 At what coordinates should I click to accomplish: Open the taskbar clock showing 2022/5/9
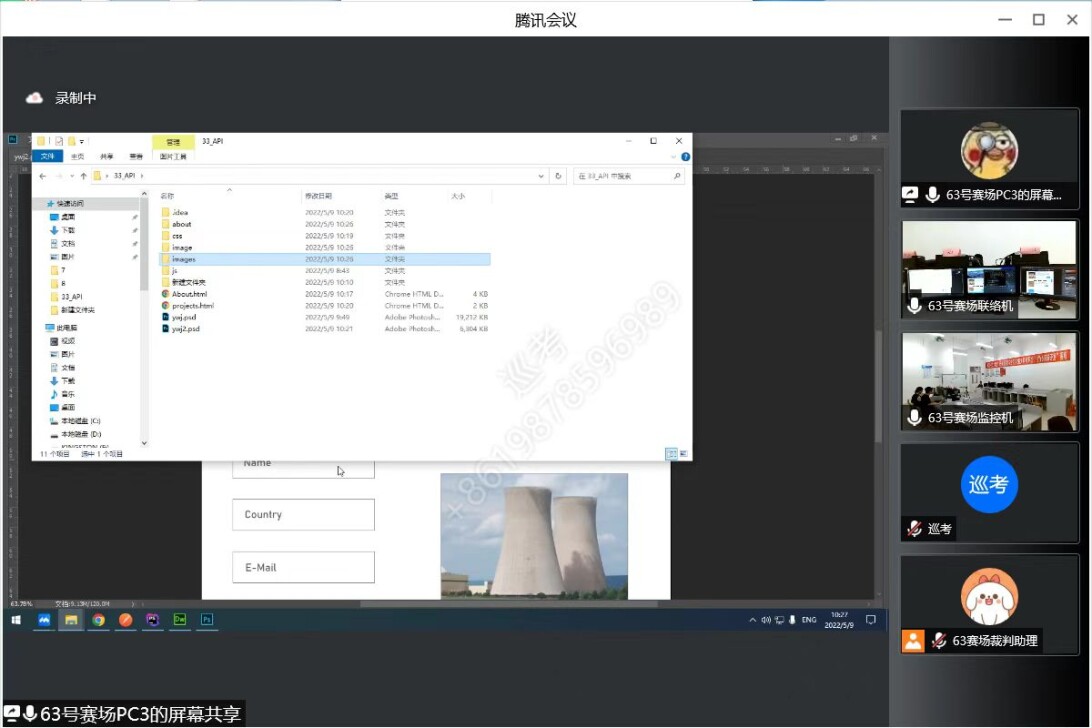coord(839,620)
